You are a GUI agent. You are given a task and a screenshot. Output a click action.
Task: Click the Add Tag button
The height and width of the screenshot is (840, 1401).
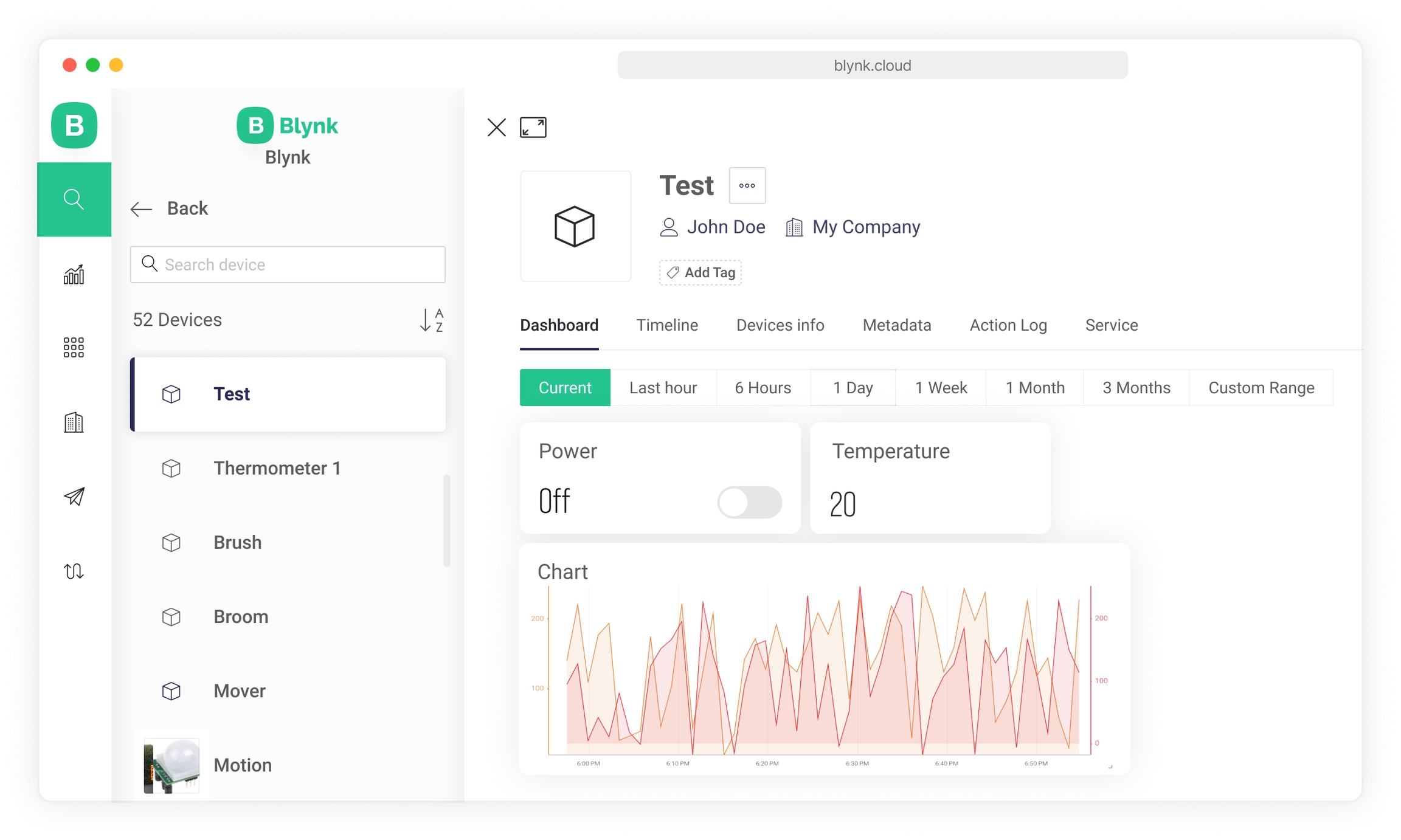click(x=700, y=272)
